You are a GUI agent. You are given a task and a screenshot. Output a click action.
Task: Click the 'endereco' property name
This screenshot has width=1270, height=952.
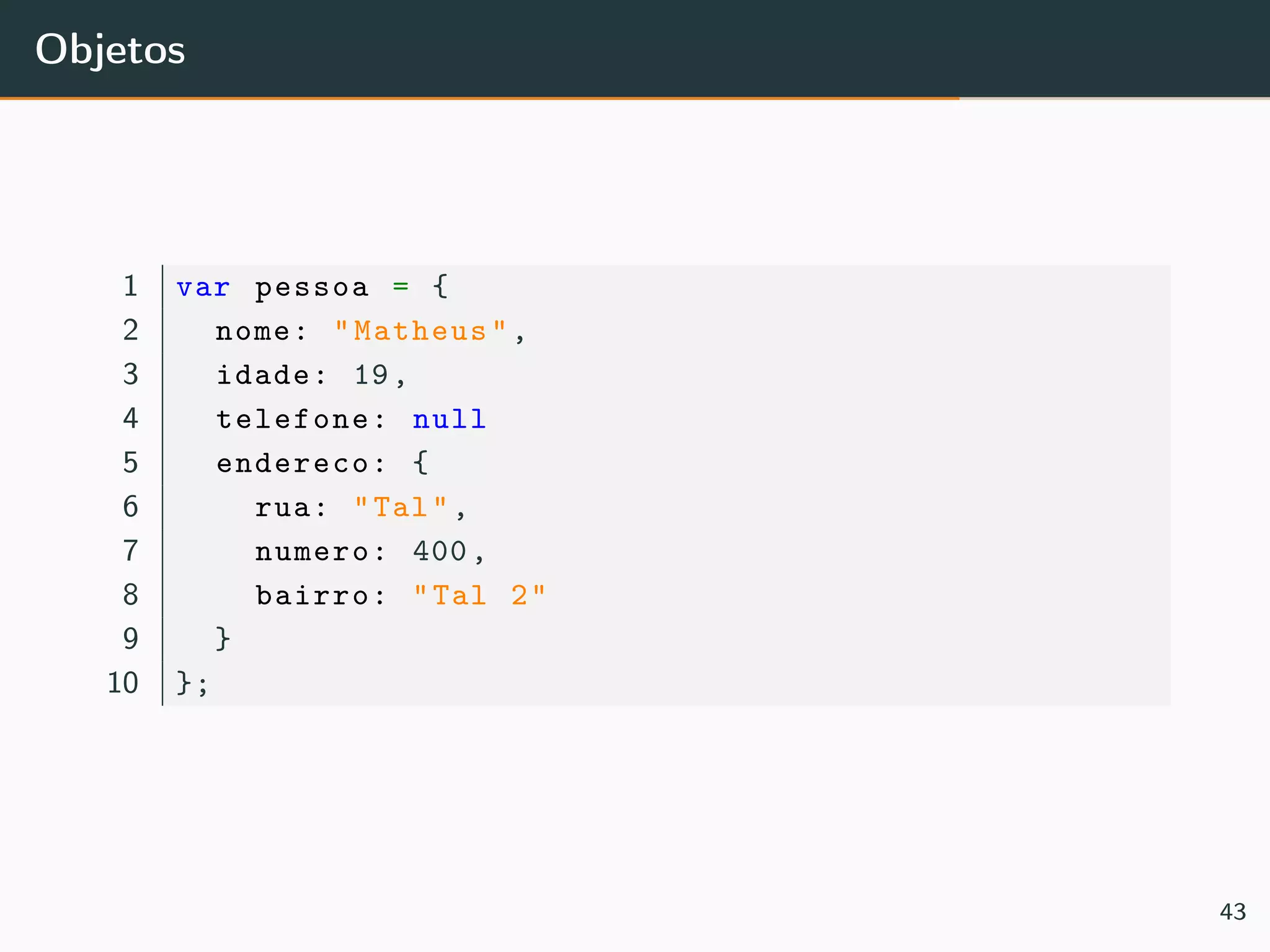click(x=293, y=464)
